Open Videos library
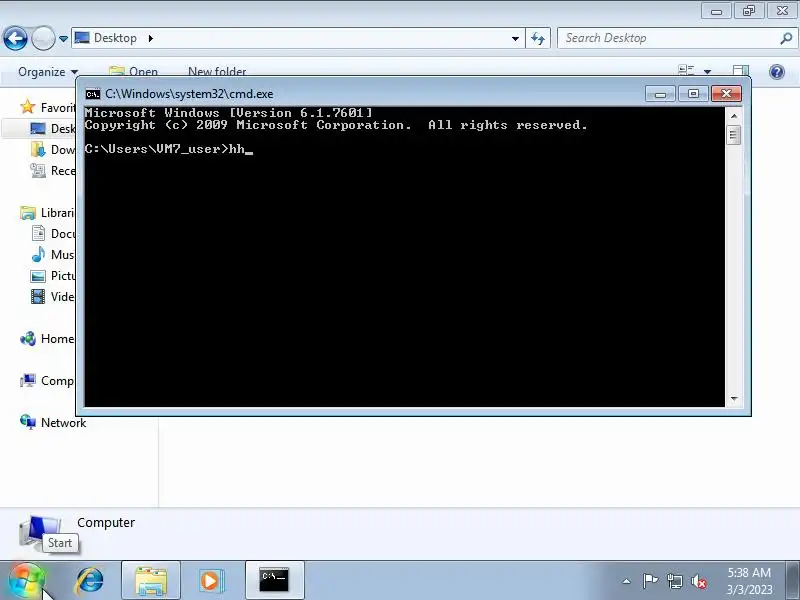Screen dimensions: 800x600 53,296
